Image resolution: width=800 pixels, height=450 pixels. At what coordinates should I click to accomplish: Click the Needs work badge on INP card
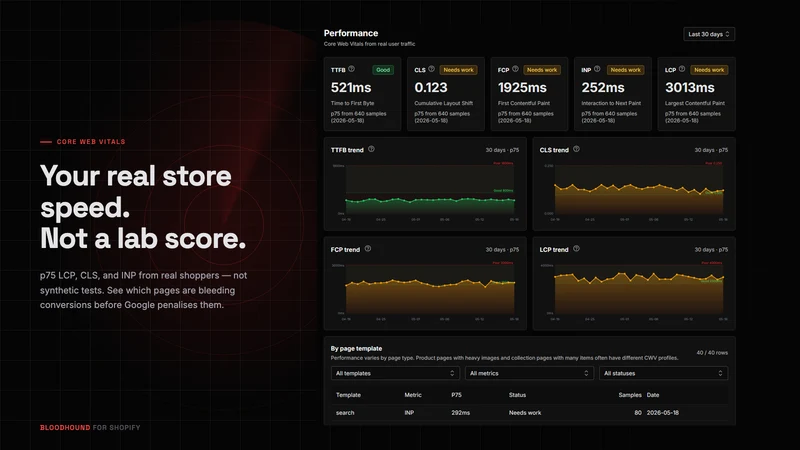[625, 70]
